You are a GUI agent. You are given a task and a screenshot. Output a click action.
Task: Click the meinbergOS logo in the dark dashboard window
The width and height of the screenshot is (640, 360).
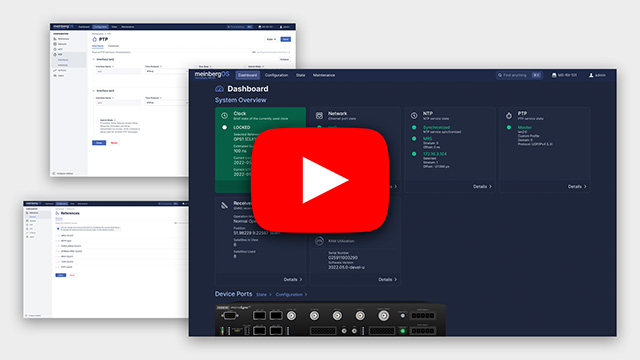tap(212, 75)
